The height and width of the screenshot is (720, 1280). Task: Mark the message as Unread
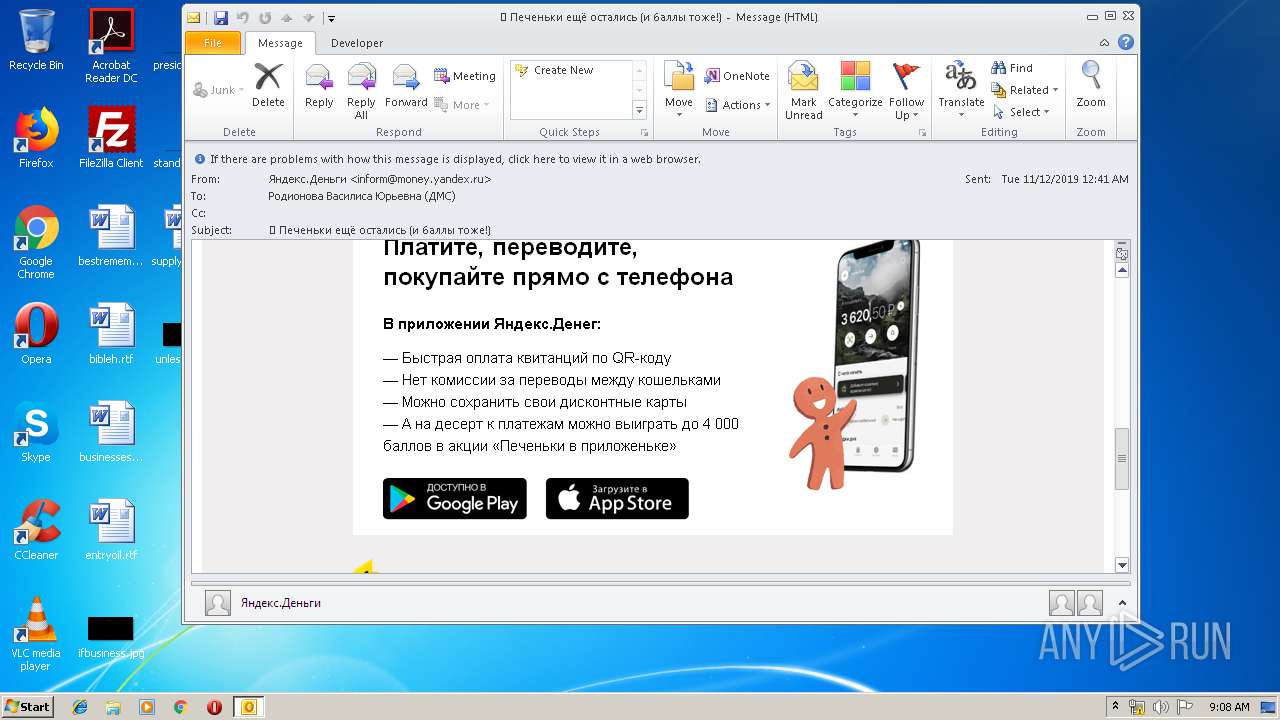(803, 90)
